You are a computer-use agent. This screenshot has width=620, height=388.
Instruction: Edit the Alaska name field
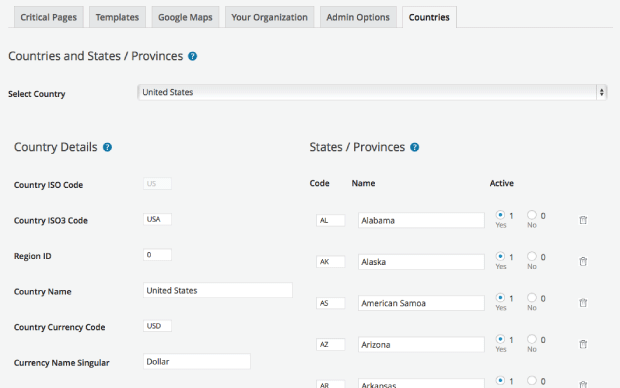click(421, 262)
